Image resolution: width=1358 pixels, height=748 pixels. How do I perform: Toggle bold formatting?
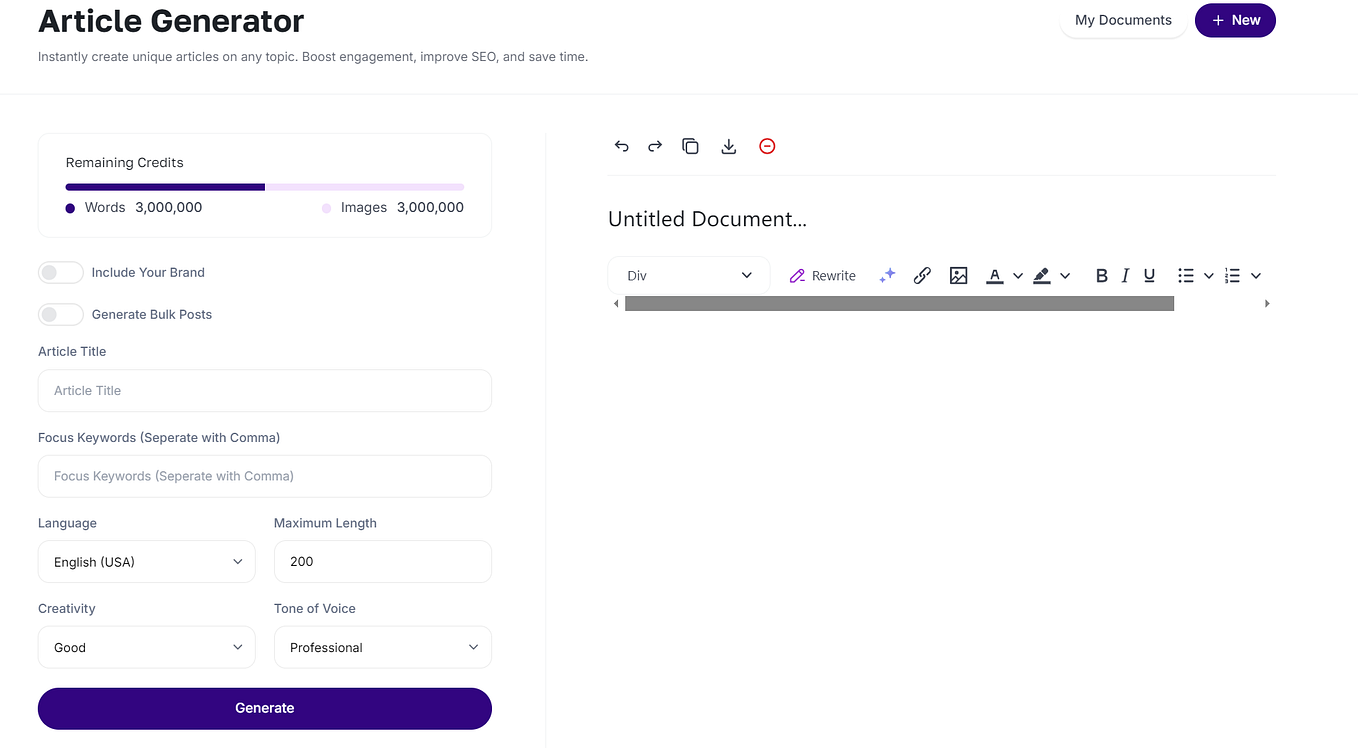[x=1101, y=275]
